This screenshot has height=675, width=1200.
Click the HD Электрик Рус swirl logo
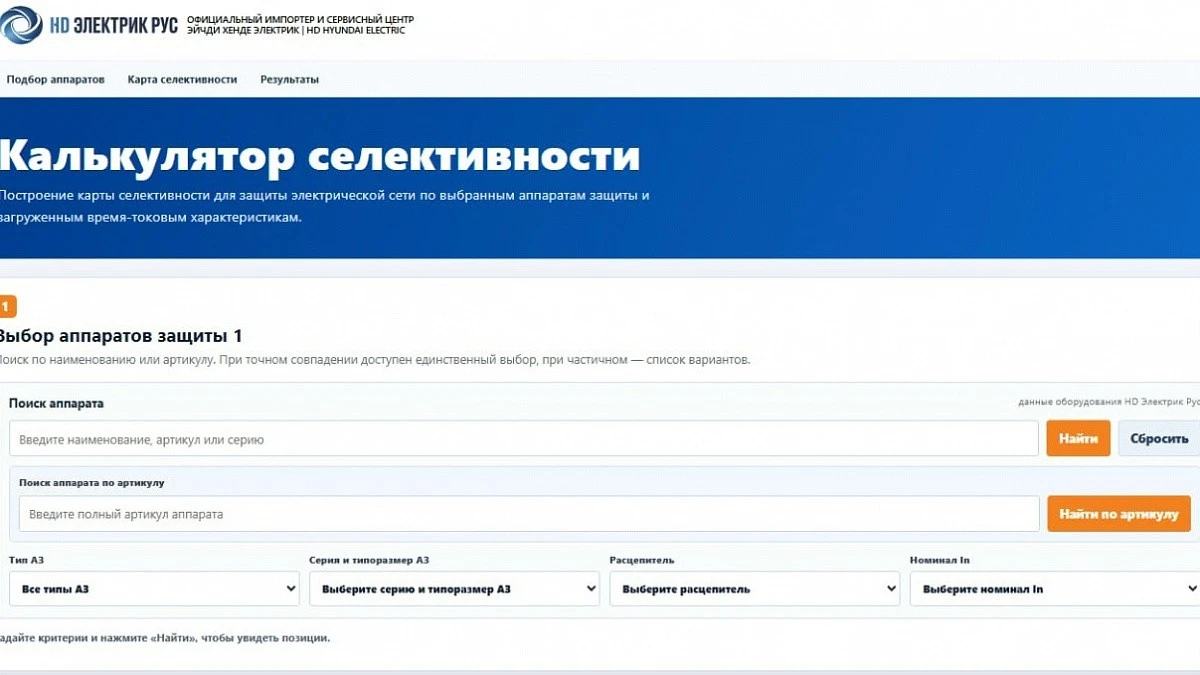click(22, 25)
